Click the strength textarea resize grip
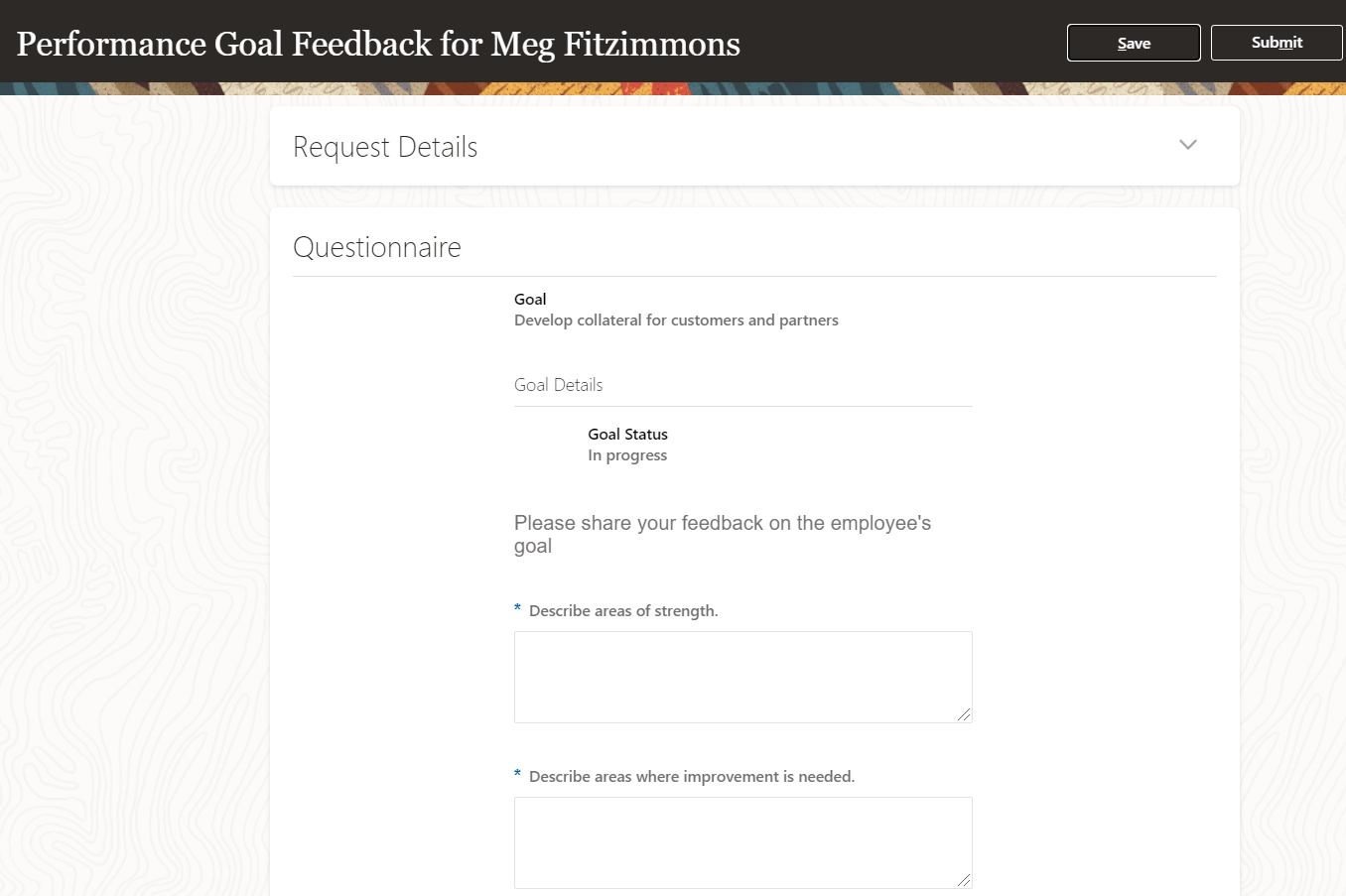1346x896 pixels. [966, 716]
